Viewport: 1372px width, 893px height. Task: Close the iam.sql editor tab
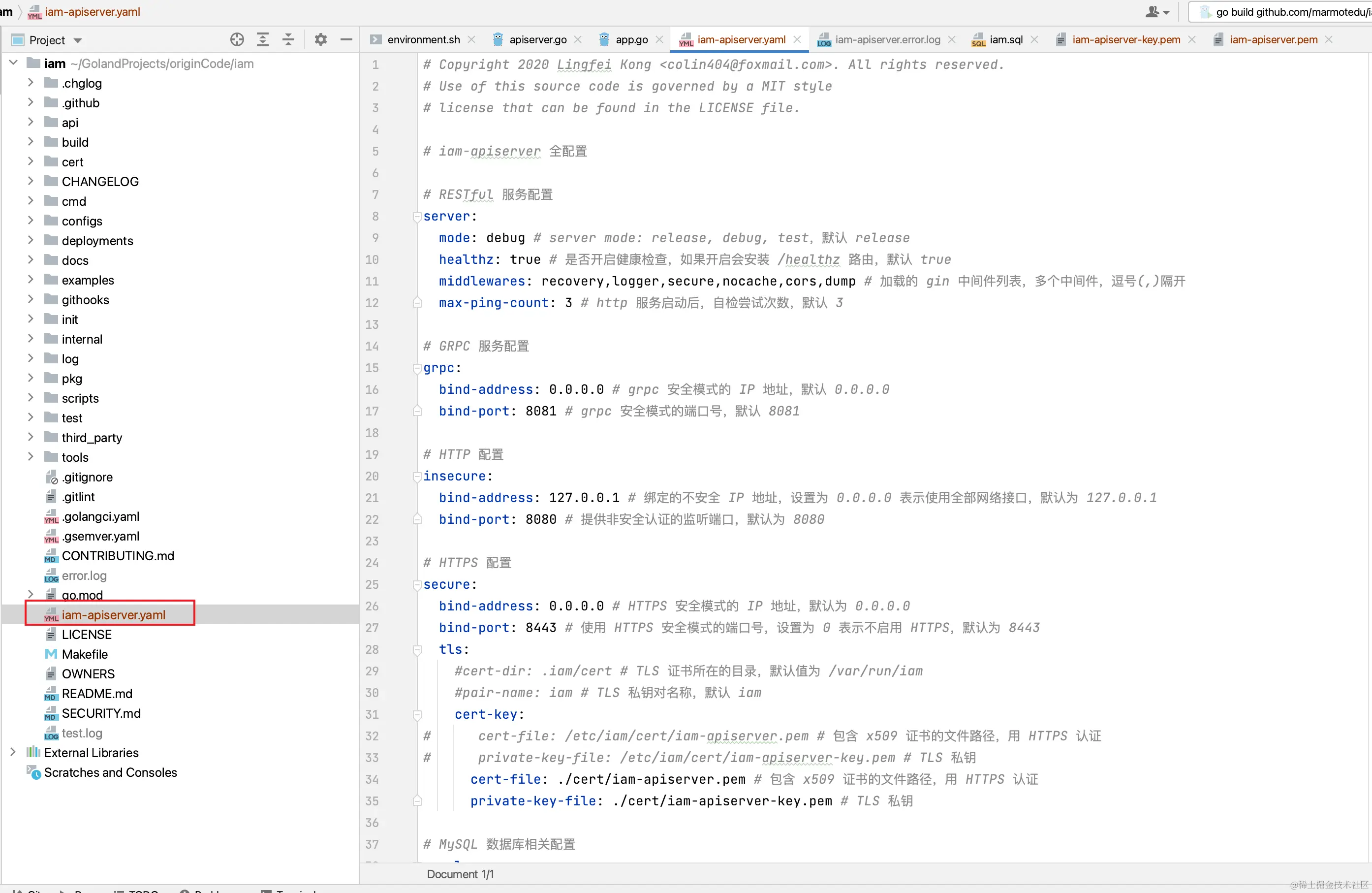point(1034,39)
